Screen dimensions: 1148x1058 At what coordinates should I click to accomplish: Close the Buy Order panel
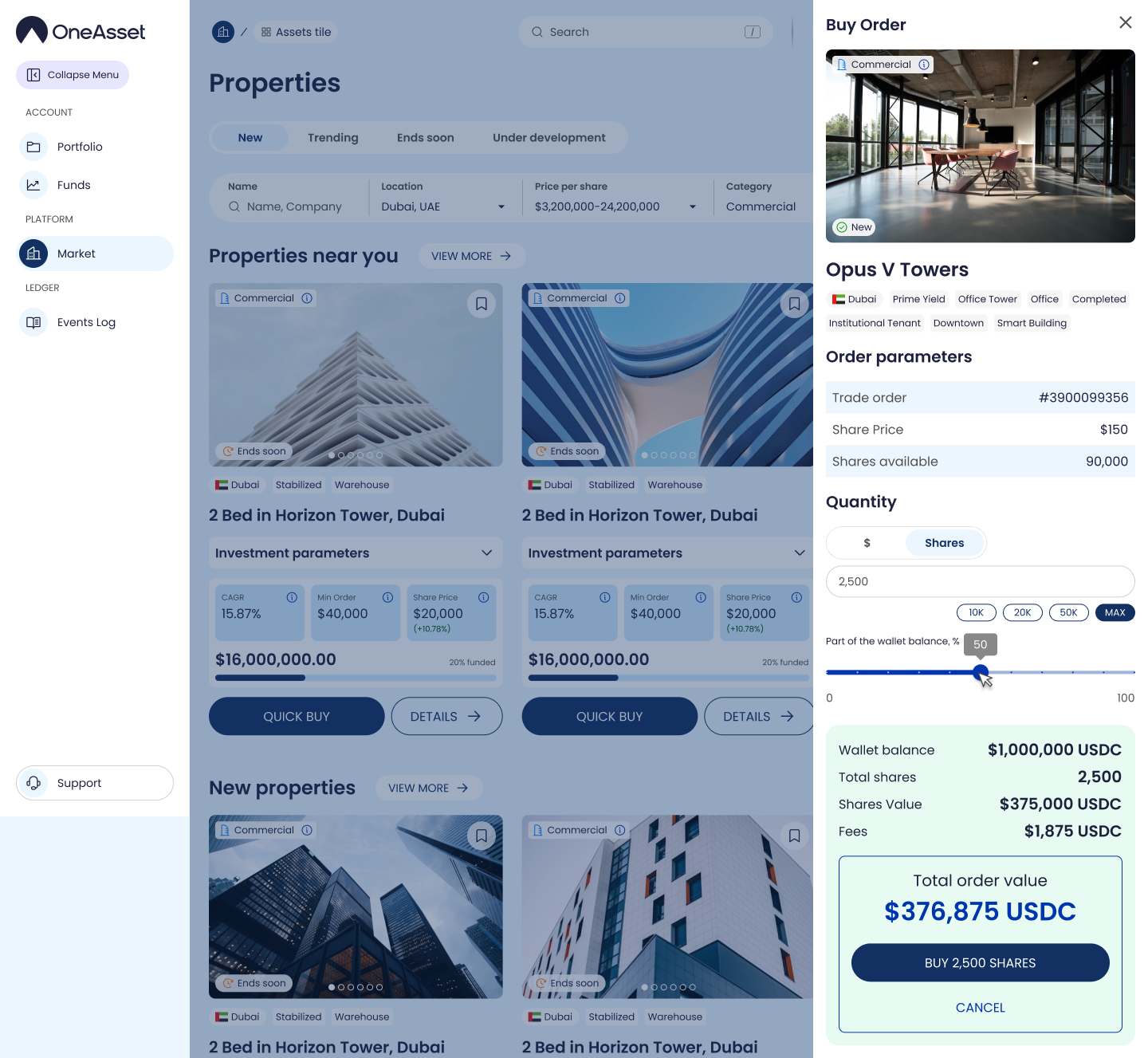(x=1125, y=23)
